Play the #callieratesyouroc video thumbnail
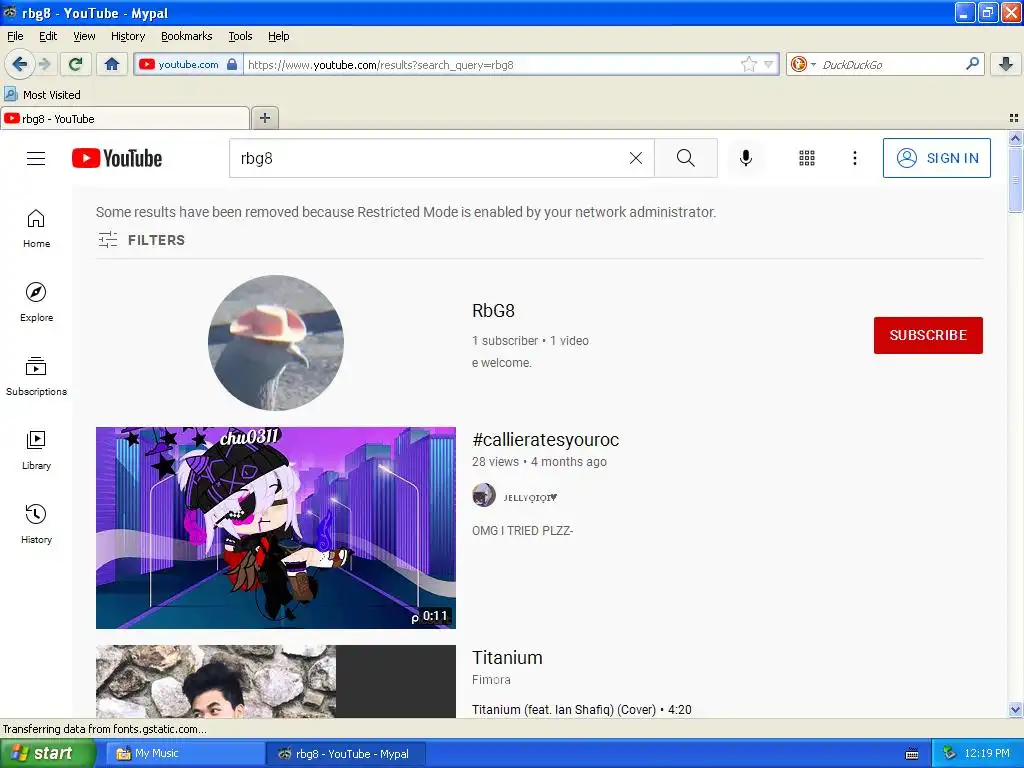The width and height of the screenshot is (1024, 768). point(276,528)
